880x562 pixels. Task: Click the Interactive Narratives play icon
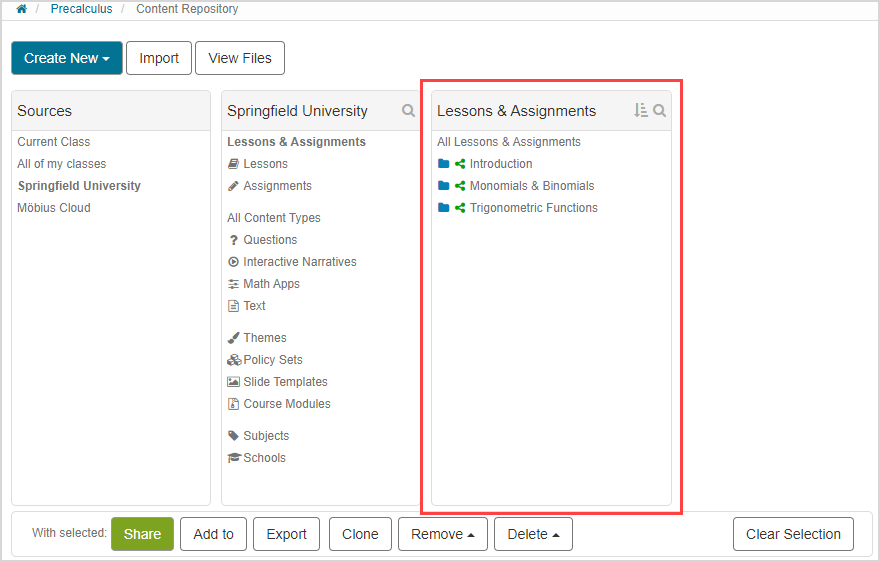[233, 262]
